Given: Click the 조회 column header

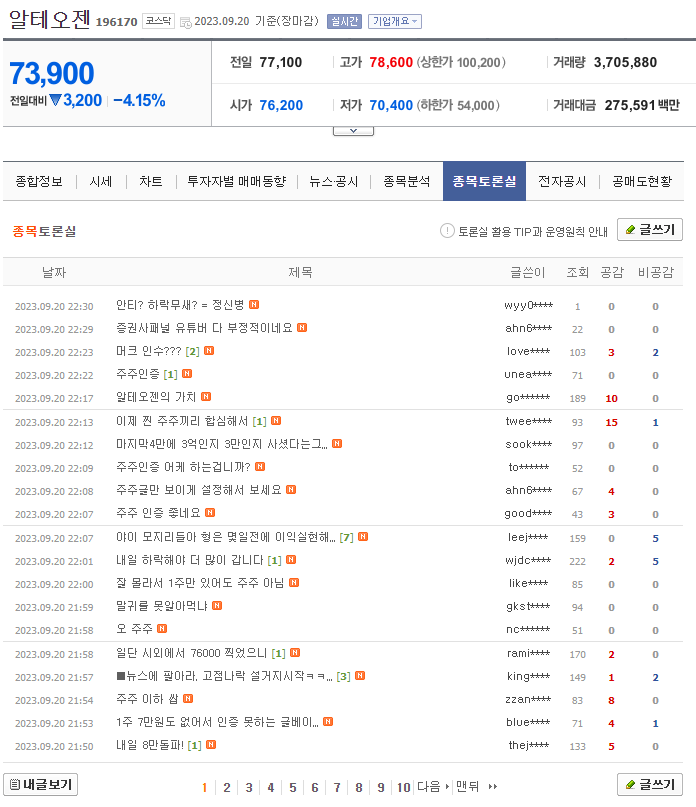Looking at the screenshot, I should click(578, 272).
